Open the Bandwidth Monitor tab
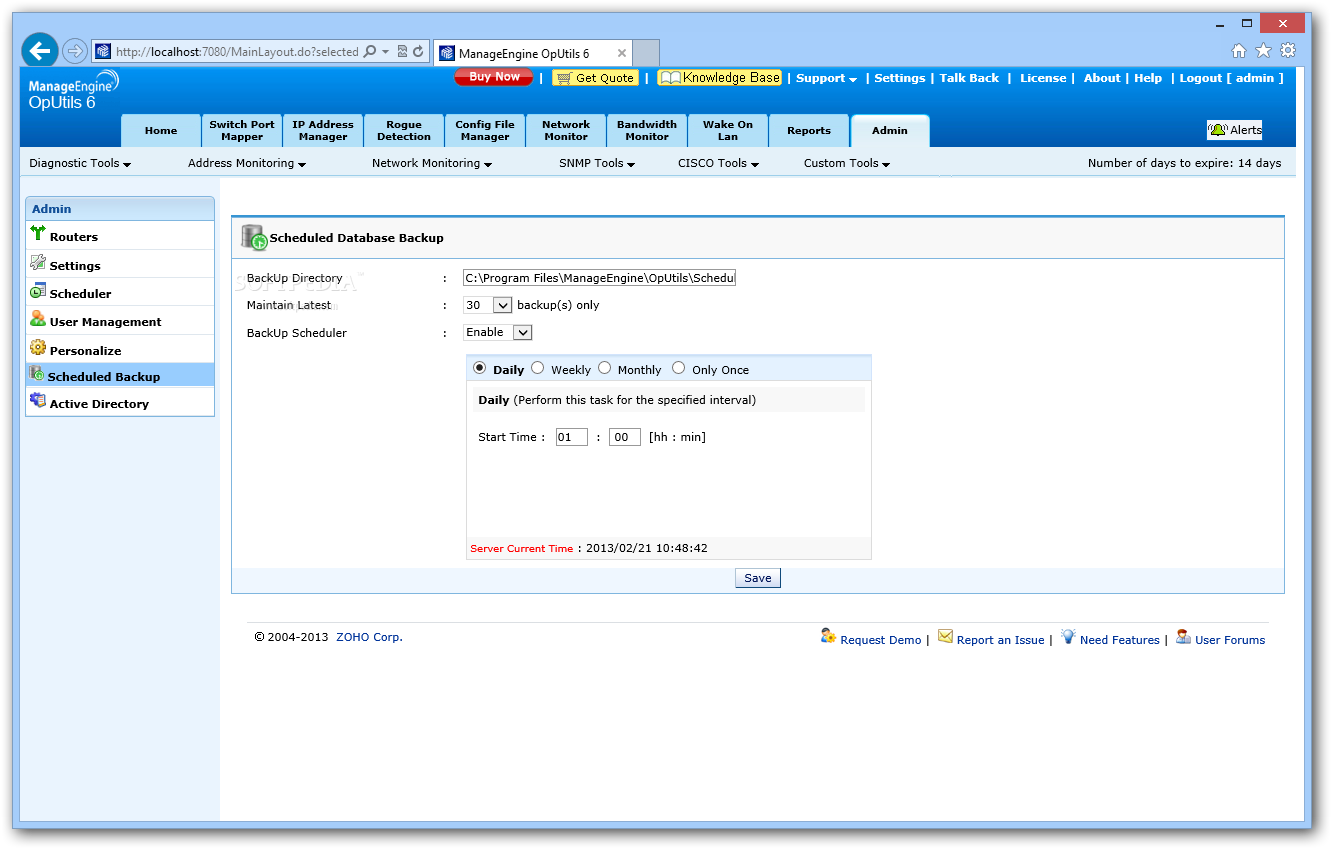 coord(647,131)
